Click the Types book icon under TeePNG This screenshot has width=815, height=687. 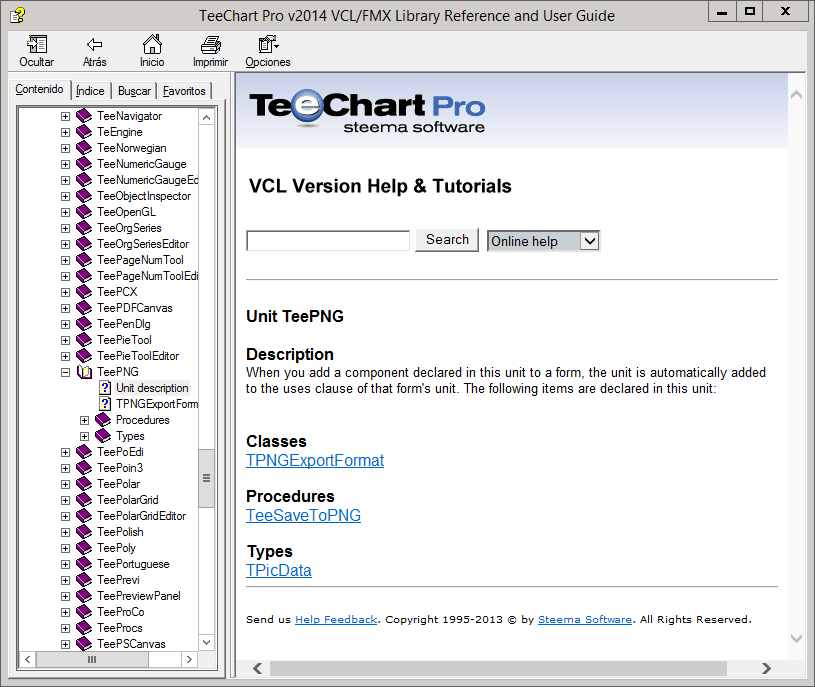(103, 436)
